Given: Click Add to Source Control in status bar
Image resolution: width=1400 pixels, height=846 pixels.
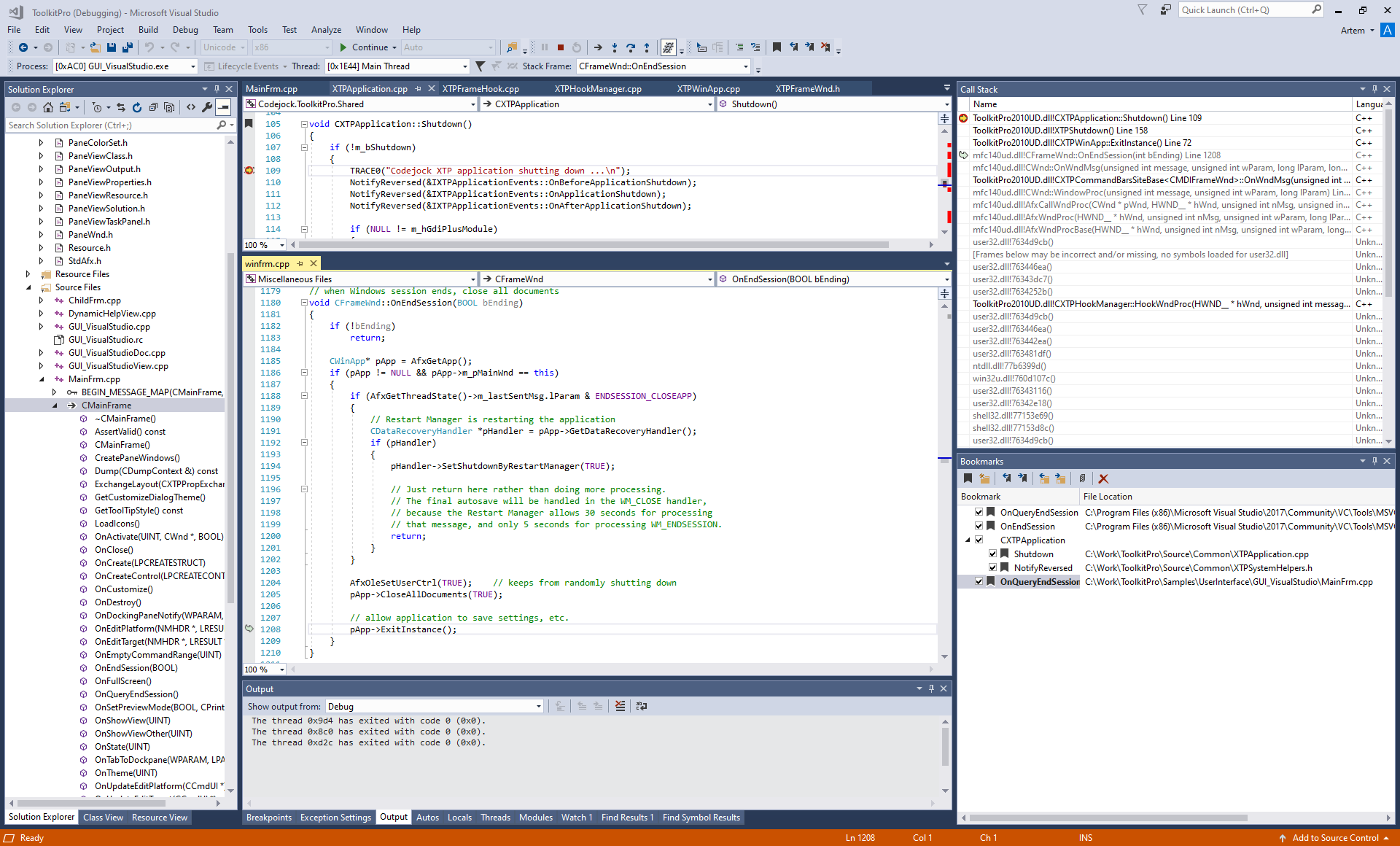Looking at the screenshot, I should (1335, 838).
